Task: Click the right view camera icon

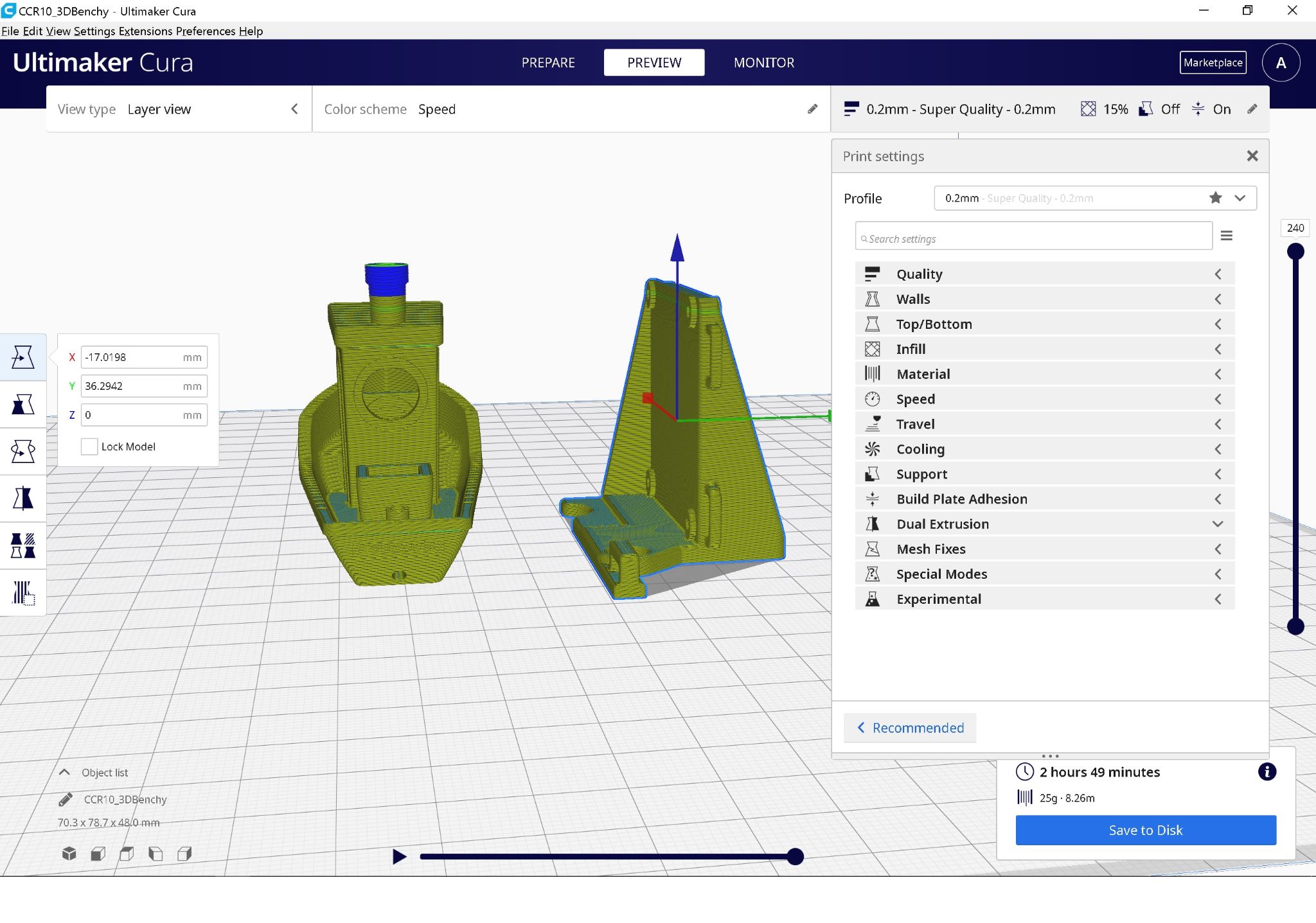Action: coord(184,854)
